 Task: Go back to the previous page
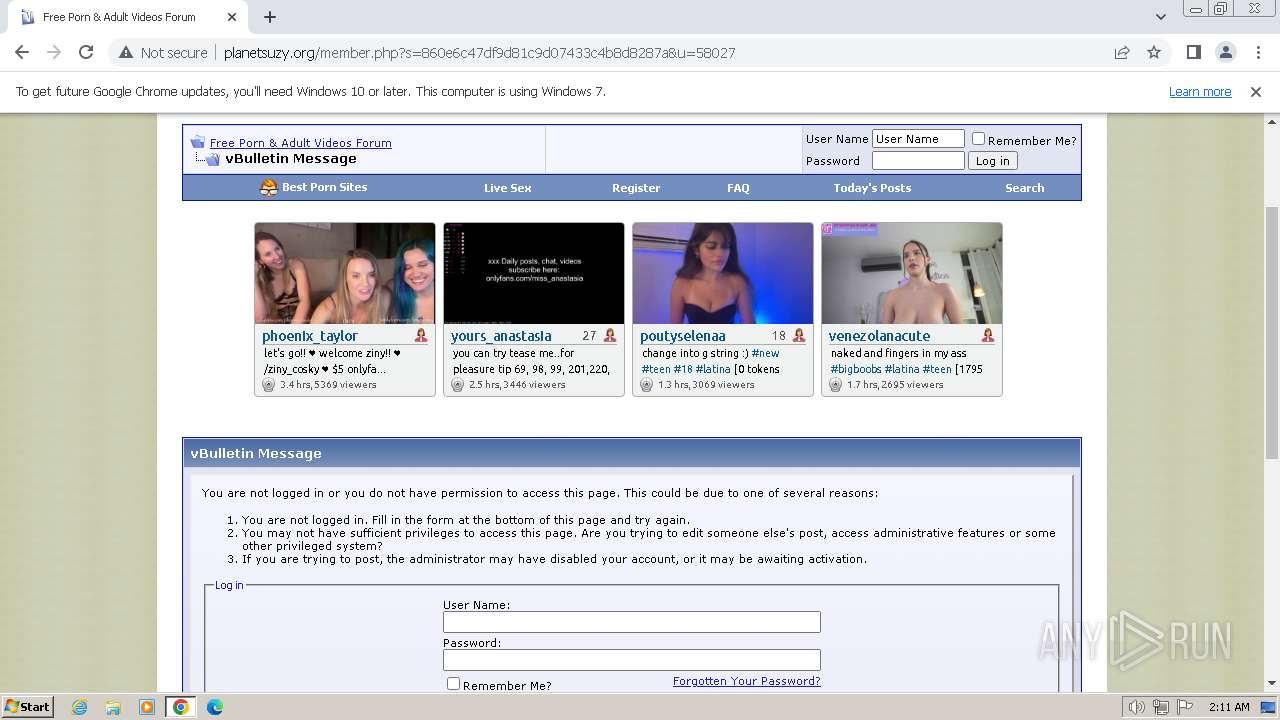[x=22, y=52]
